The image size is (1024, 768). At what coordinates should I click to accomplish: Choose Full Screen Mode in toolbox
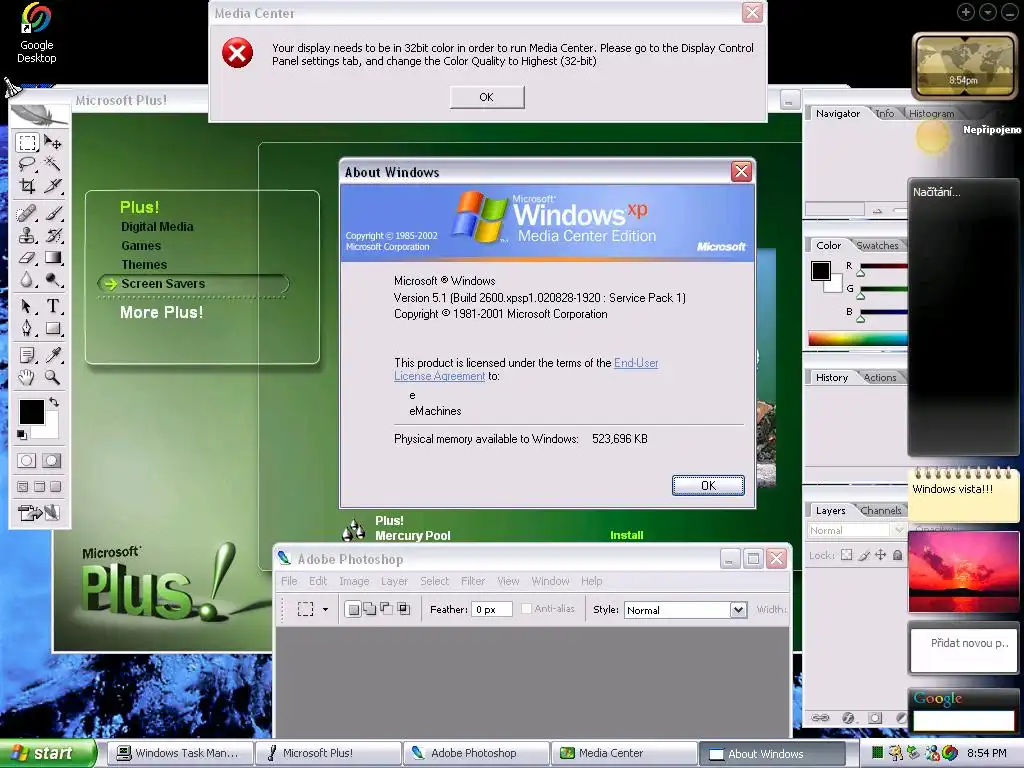pyautogui.click(x=56, y=487)
